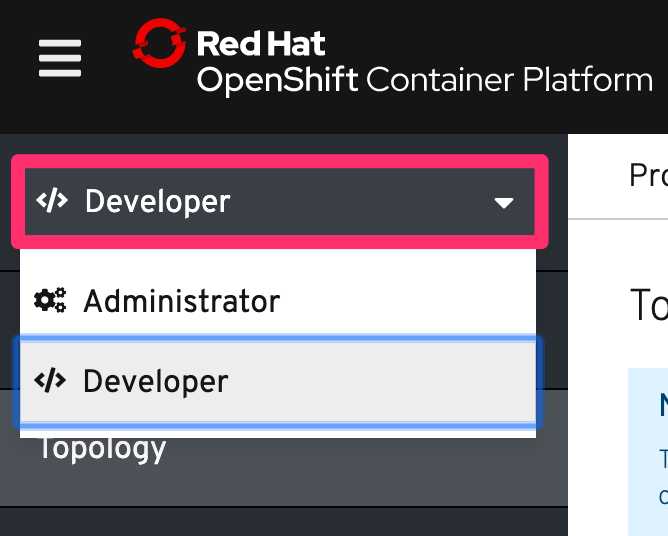Click the Administrator gears icon
Image resolution: width=668 pixels, height=536 pixels.
(50, 300)
